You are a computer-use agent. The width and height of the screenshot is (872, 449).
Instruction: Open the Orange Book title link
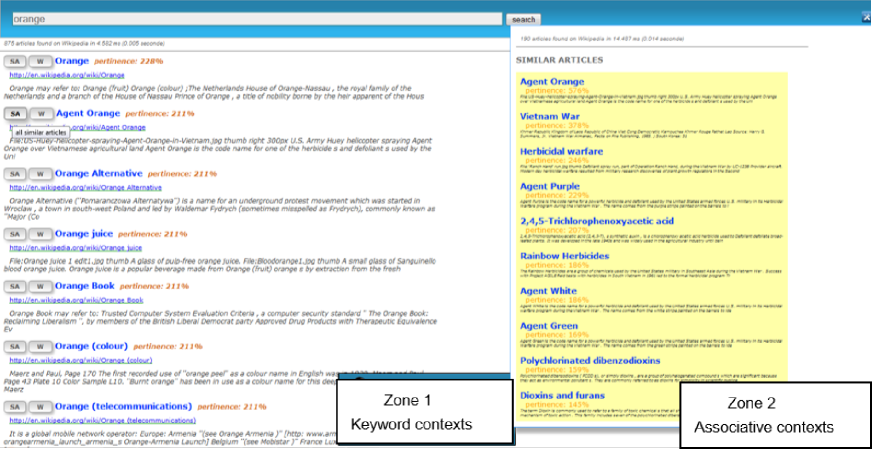click(85, 286)
